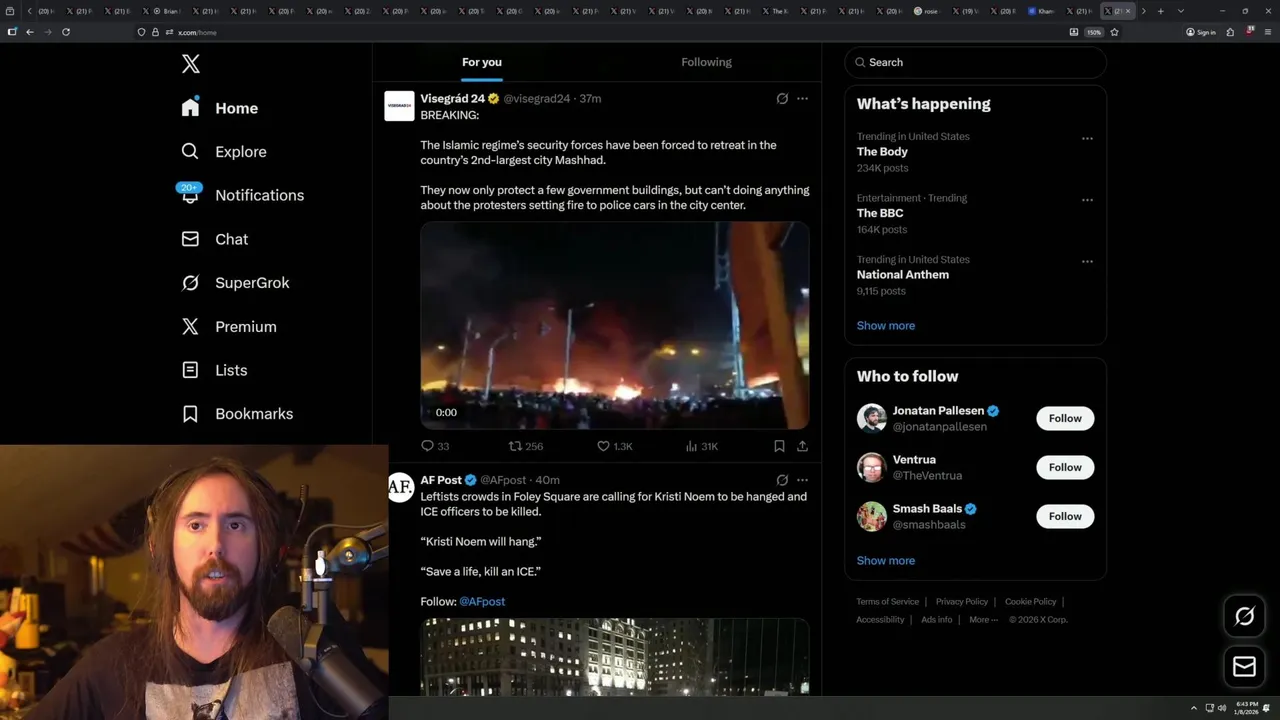Image resolution: width=1280 pixels, height=720 pixels.
Task: Open The Body trending topic
Action: (x=882, y=152)
